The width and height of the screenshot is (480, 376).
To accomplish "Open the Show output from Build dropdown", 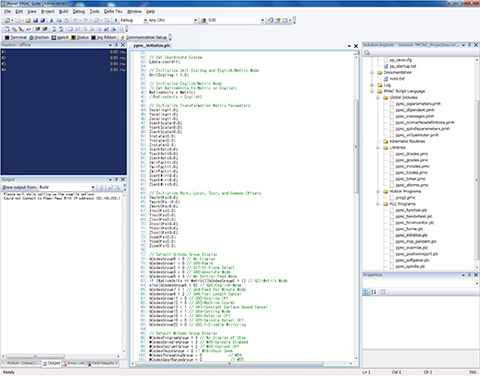I will [x=93, y=187].
